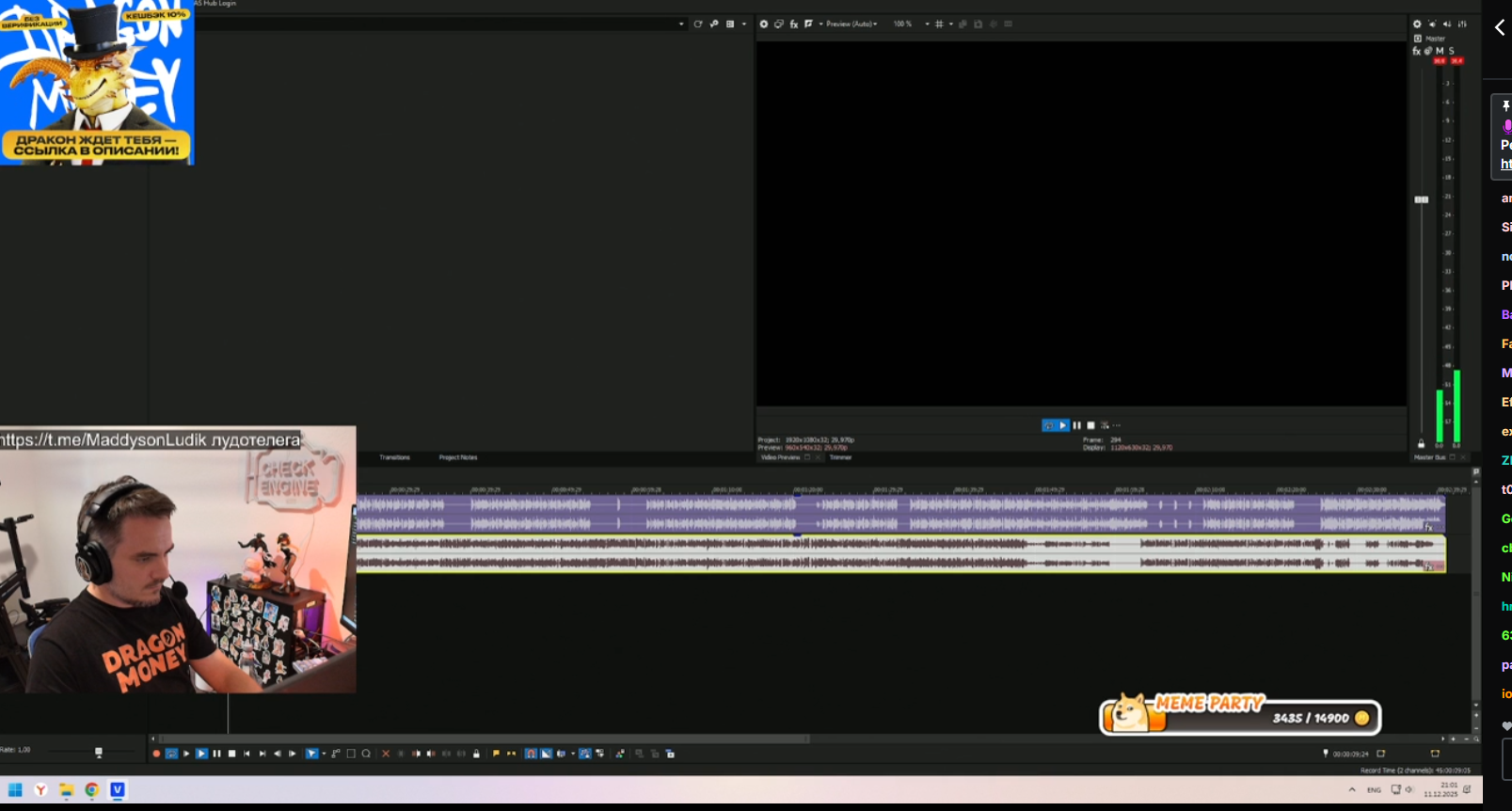Pause playback from the timeline transport bar
Image resolution: width=1512 pixels, height=811 pixels.
point(216,754)
